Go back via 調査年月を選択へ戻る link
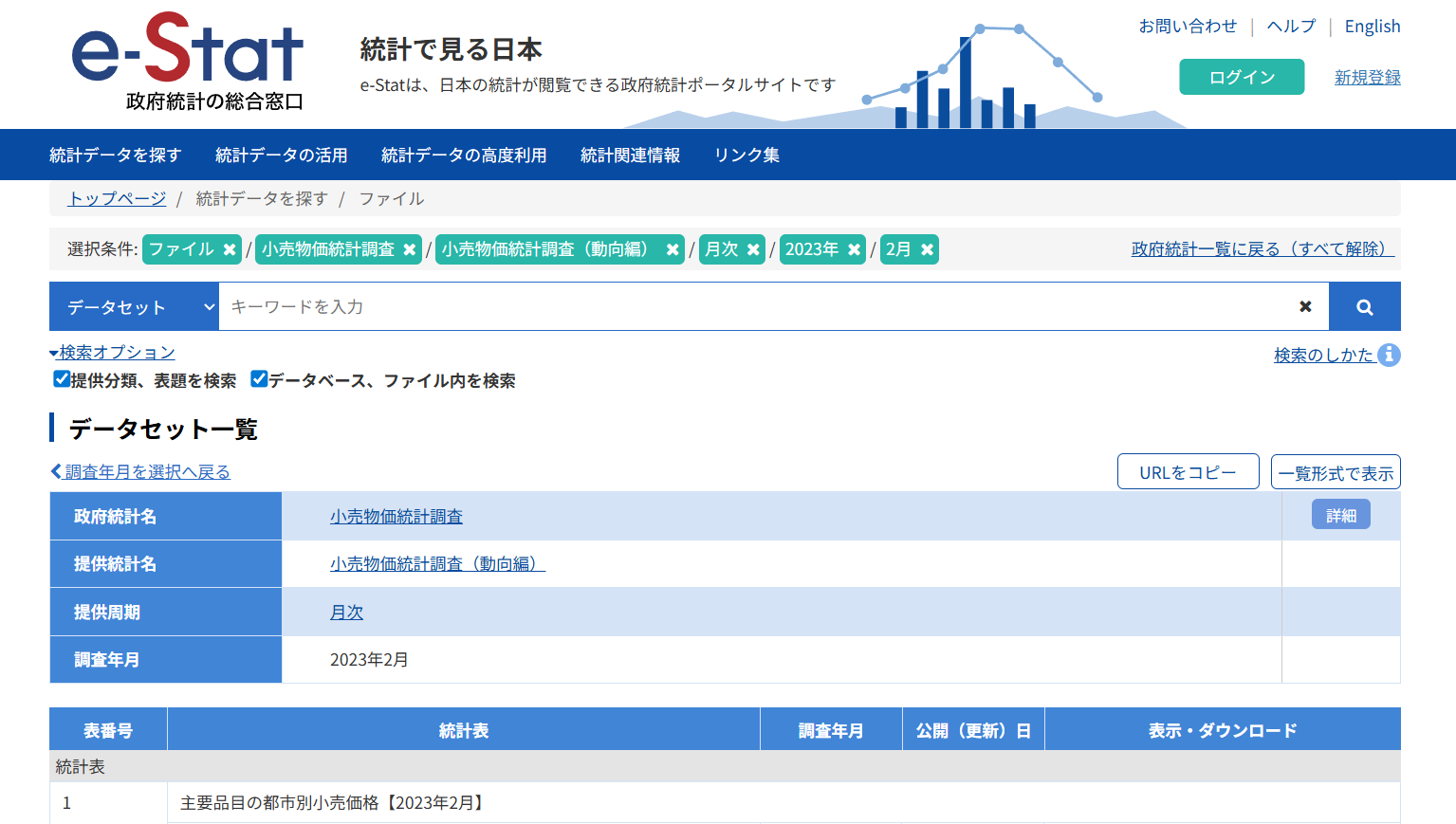The width and height of the screenshot is (1456, 824). click(x=141, y=472)
